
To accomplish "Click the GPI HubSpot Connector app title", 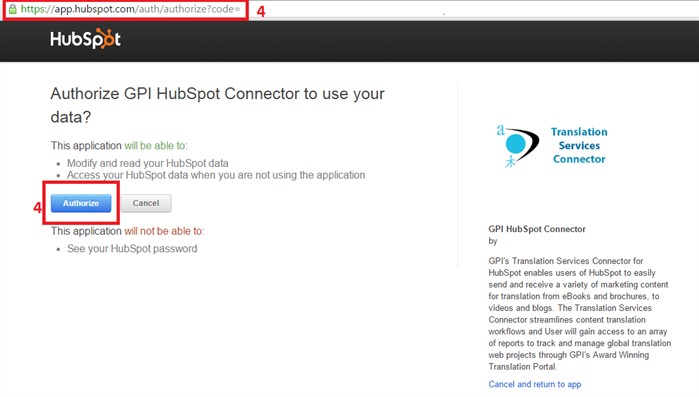I will 537,229.
